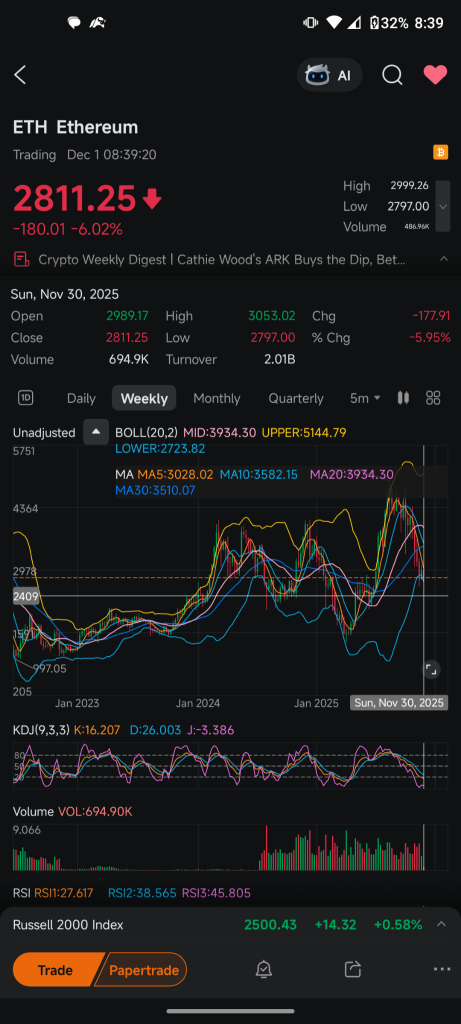Tap the orange Bitcoin badge icon

pyautogui.click(x=441, y=153)
